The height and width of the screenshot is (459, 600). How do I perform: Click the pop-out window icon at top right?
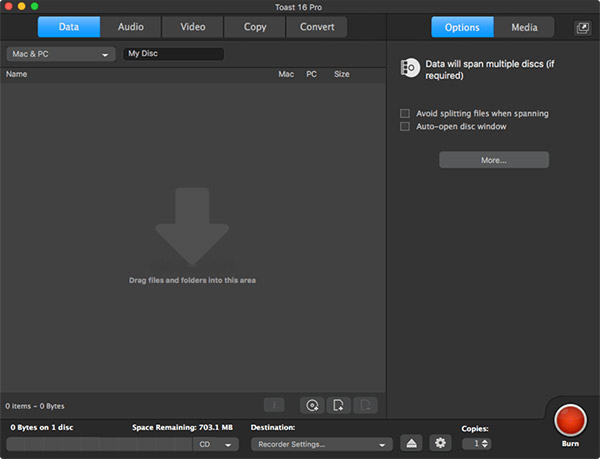click(583, 28)
